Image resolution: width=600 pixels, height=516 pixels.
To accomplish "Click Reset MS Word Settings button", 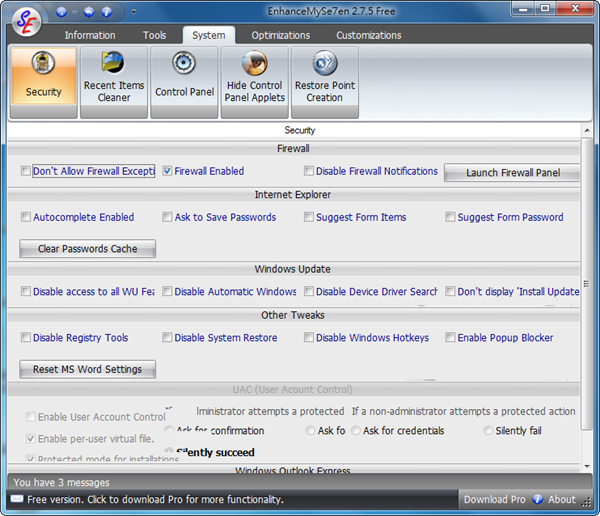I will [x=88, y=369].
